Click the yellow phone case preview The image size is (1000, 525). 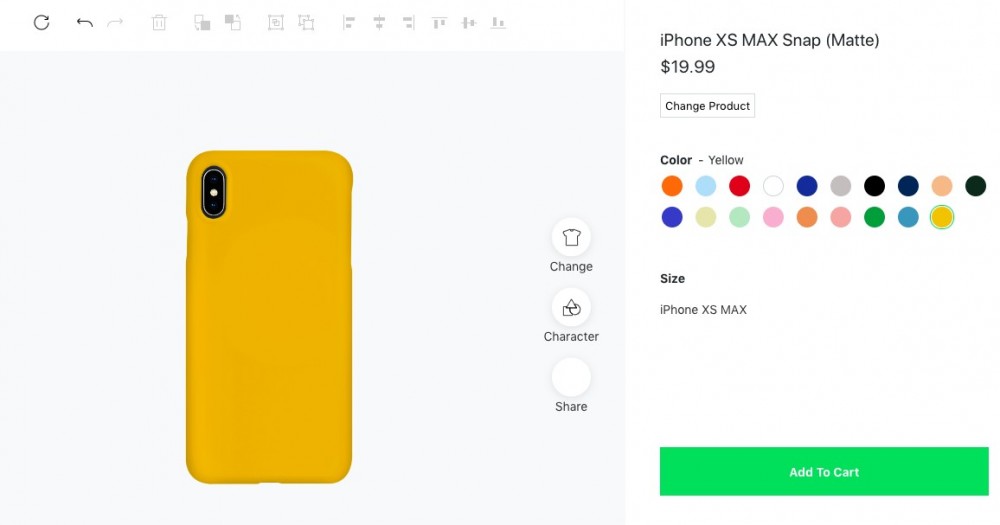tap(269, 318)
